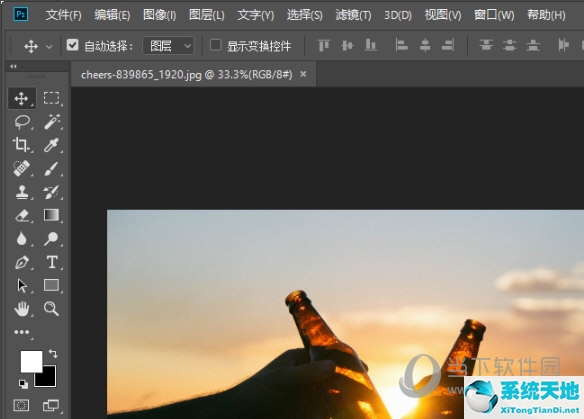The height and width of the screenshot is (419, 584).
Task: Open the Move tool preset picker arrow
Action: (49, 47)
